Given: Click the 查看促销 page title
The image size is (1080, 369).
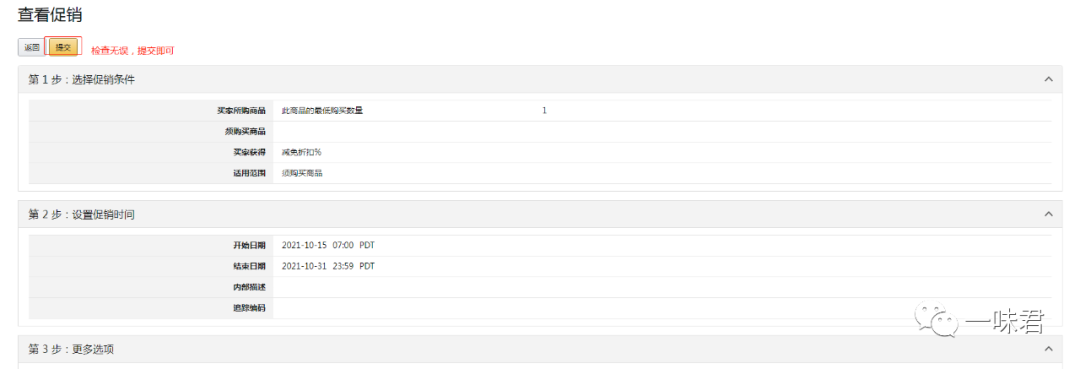Looking at the screenshot, I should pos(50,15).
